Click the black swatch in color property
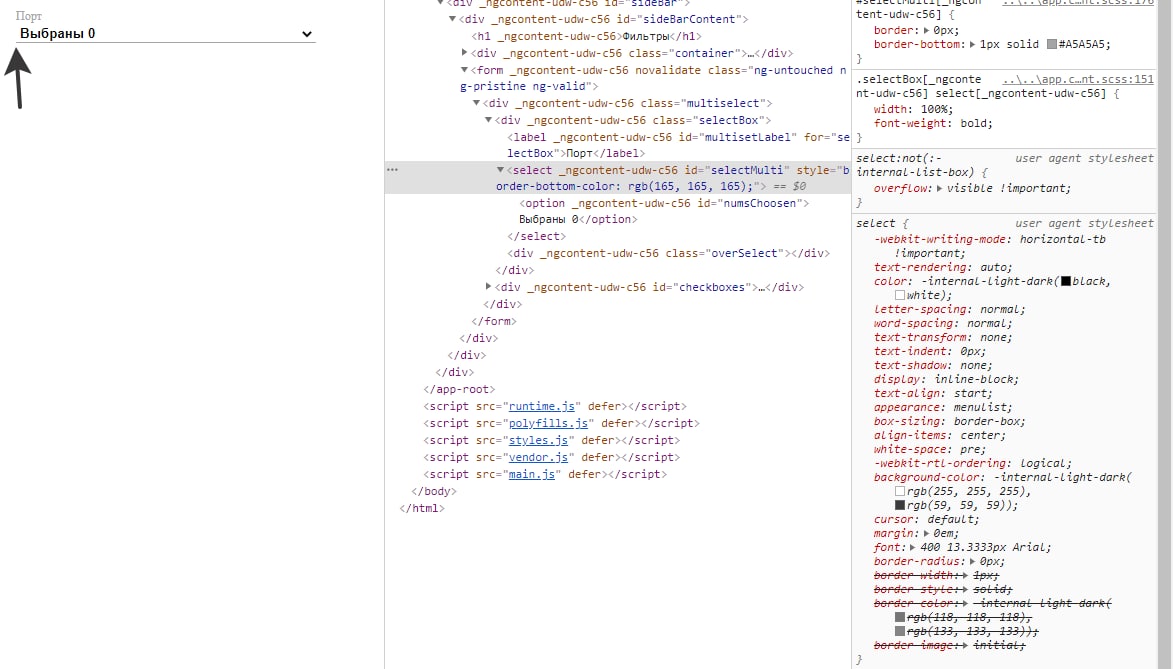 pyautogui.click(x=1065, y=281)
